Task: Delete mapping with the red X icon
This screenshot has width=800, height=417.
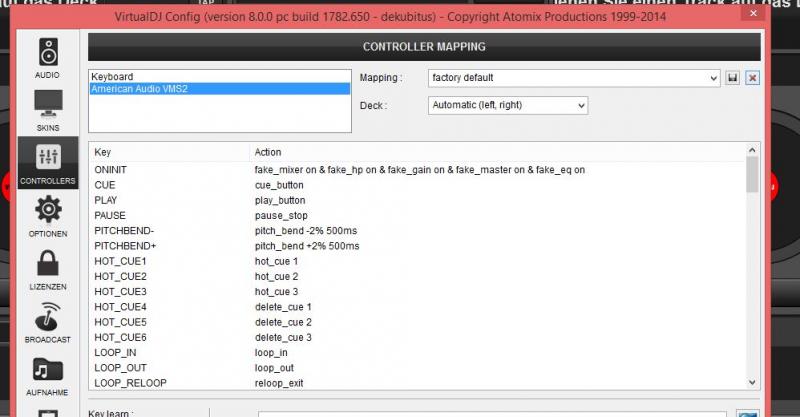Action: 752,78
